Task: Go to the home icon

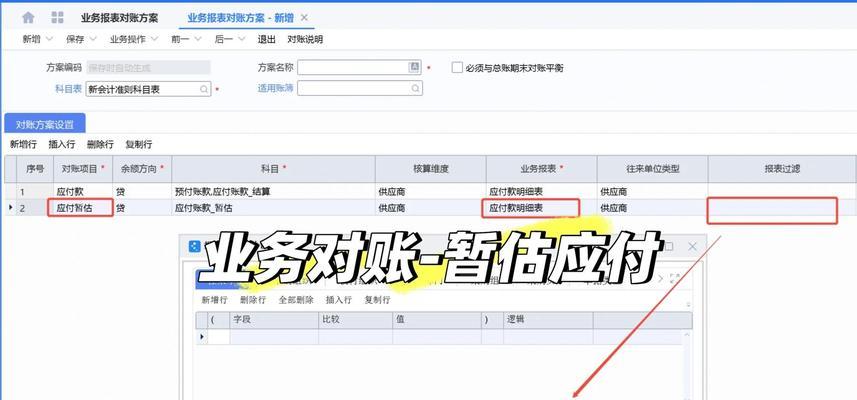Action: tap(28, 17)
